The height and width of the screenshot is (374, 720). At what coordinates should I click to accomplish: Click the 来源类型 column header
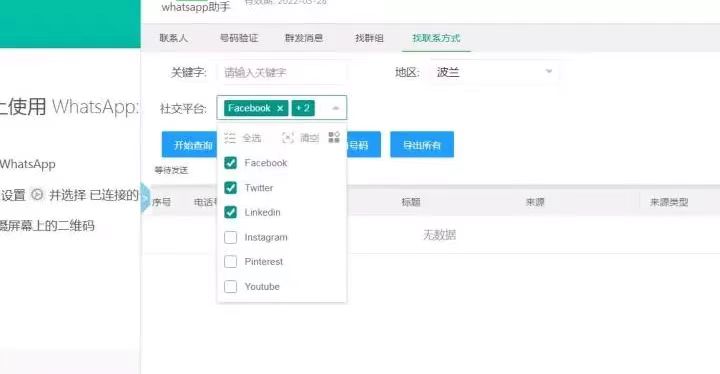669,202
